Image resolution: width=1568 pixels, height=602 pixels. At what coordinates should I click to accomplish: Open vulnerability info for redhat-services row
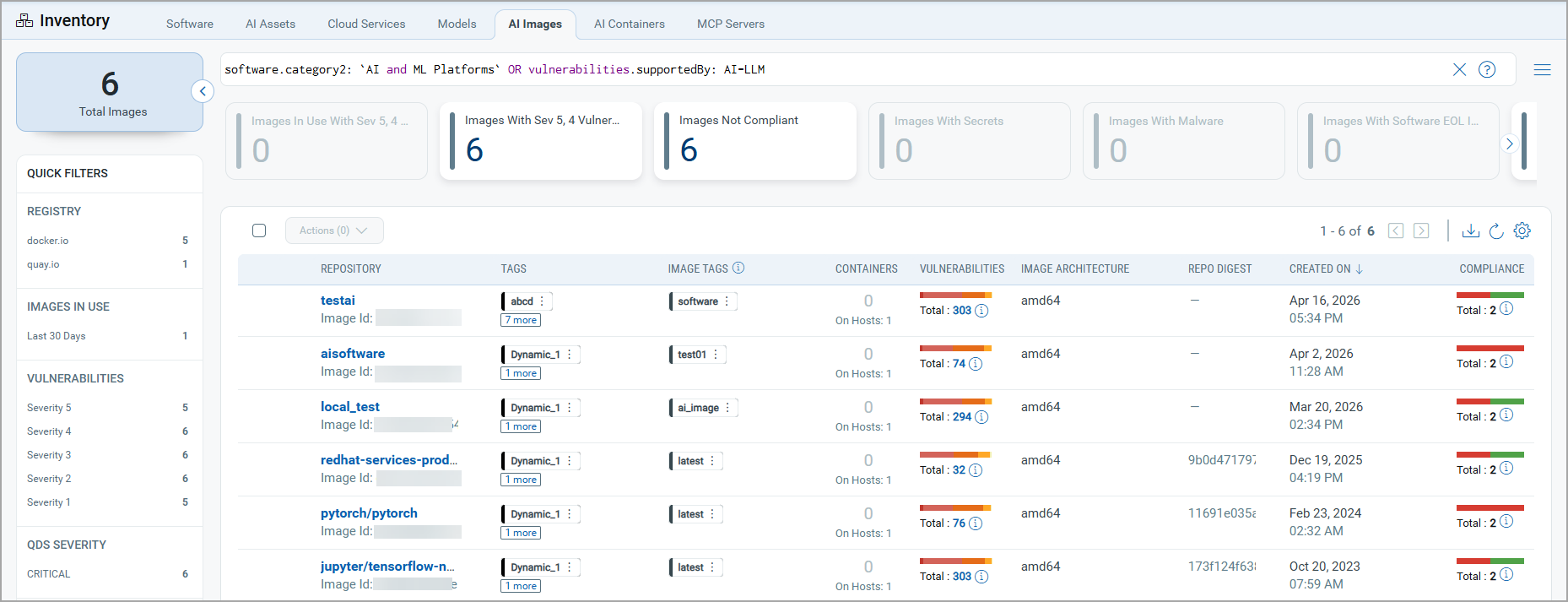[976, 470]
